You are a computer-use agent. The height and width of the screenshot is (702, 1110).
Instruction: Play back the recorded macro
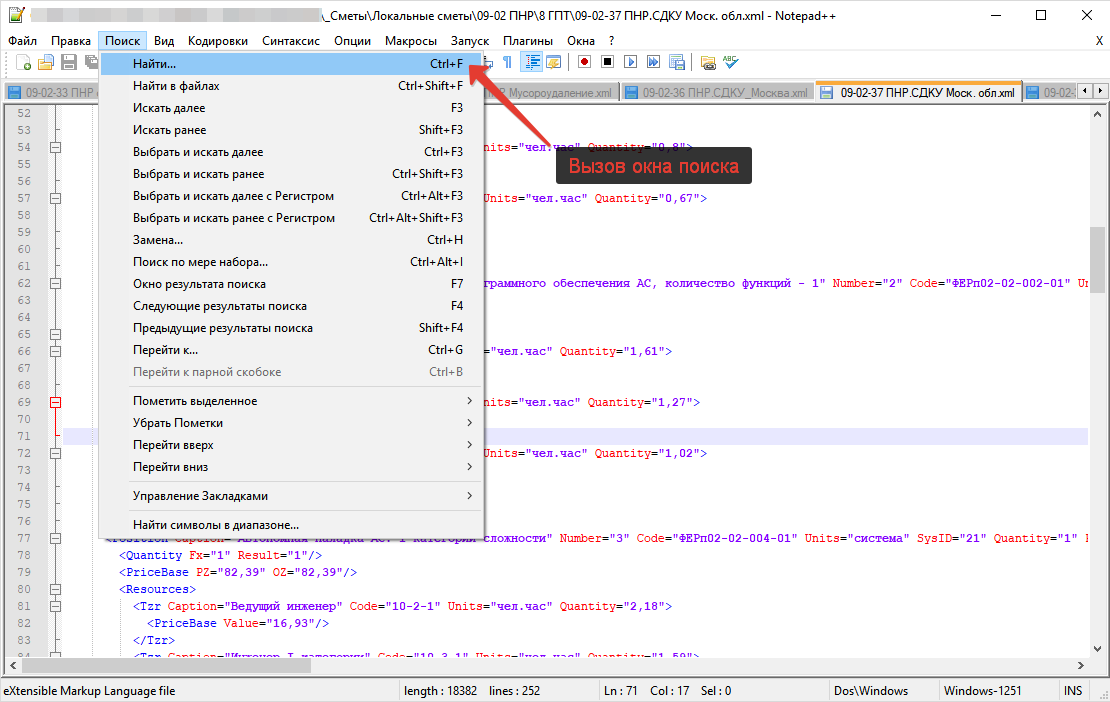coord(630,62)
